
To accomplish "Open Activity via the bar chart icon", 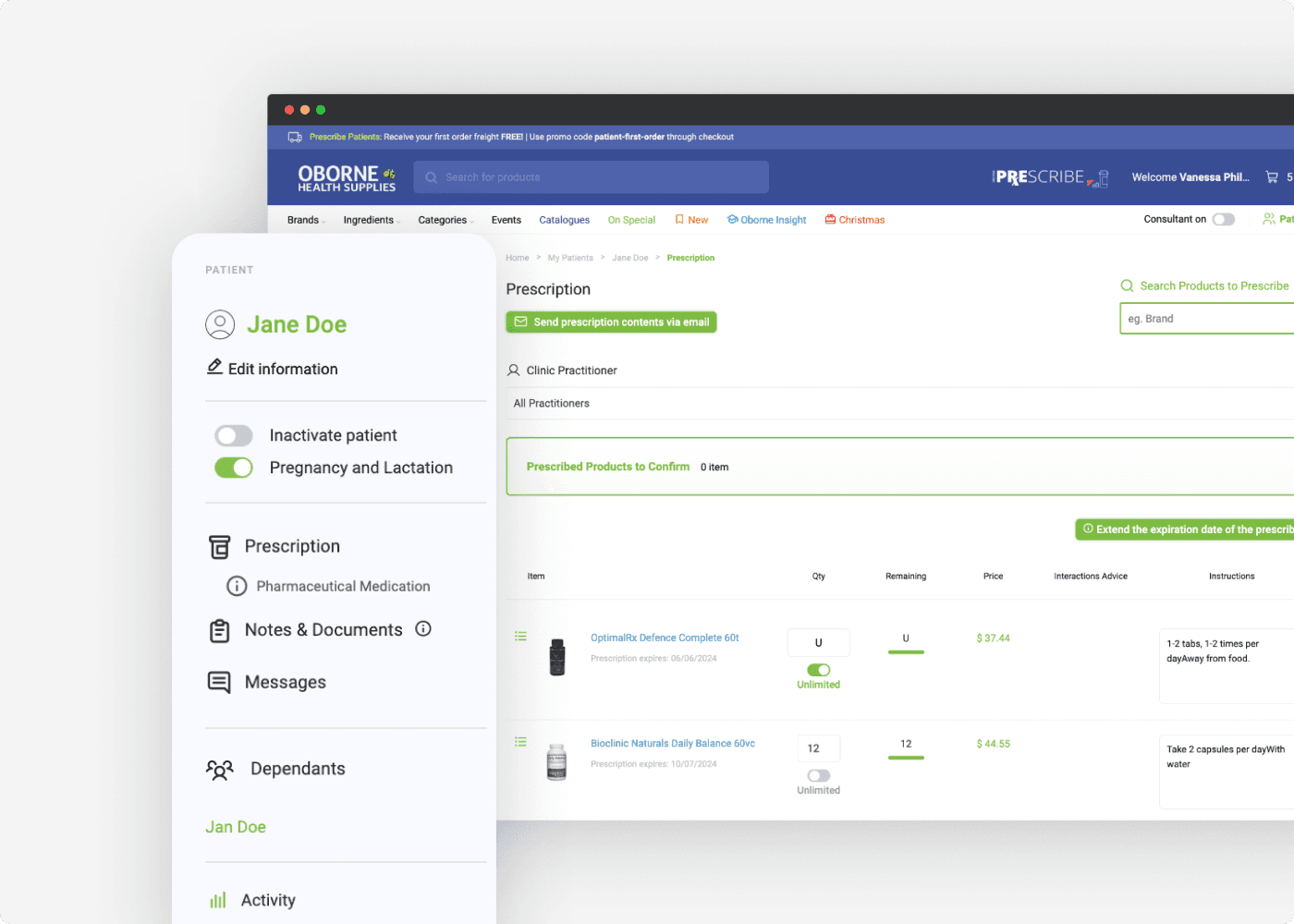I will 217,899.
